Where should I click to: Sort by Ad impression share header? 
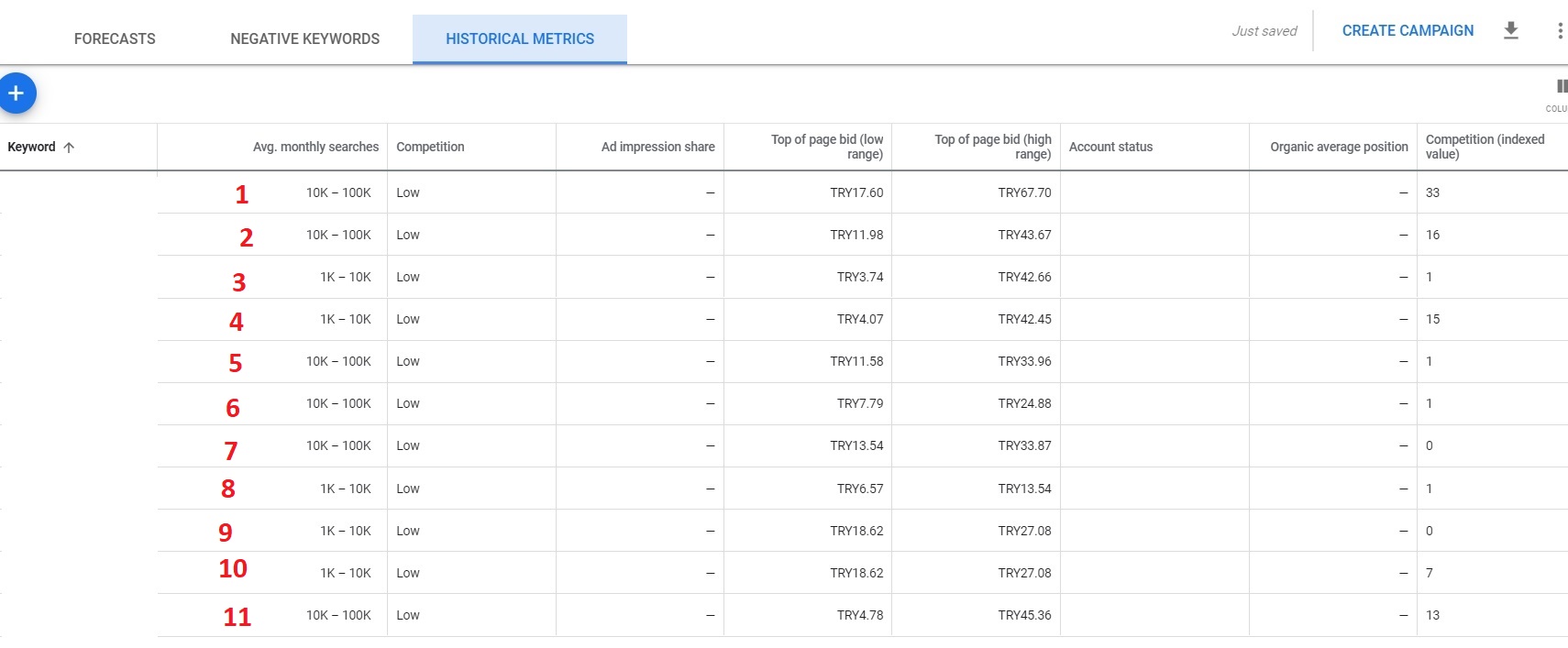[x=657, y=147]
